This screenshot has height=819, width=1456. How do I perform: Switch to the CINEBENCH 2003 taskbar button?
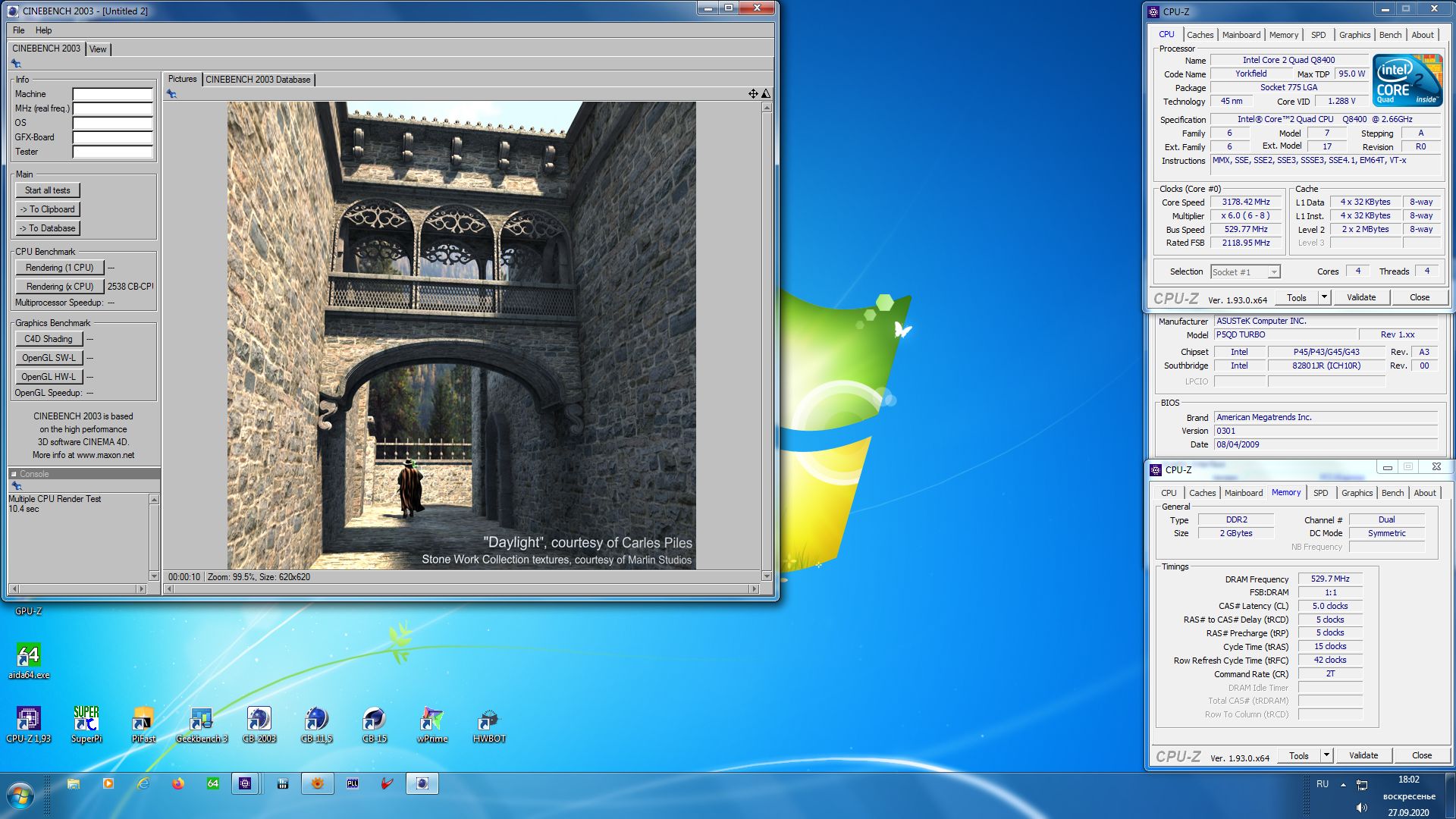click(422, 784)
